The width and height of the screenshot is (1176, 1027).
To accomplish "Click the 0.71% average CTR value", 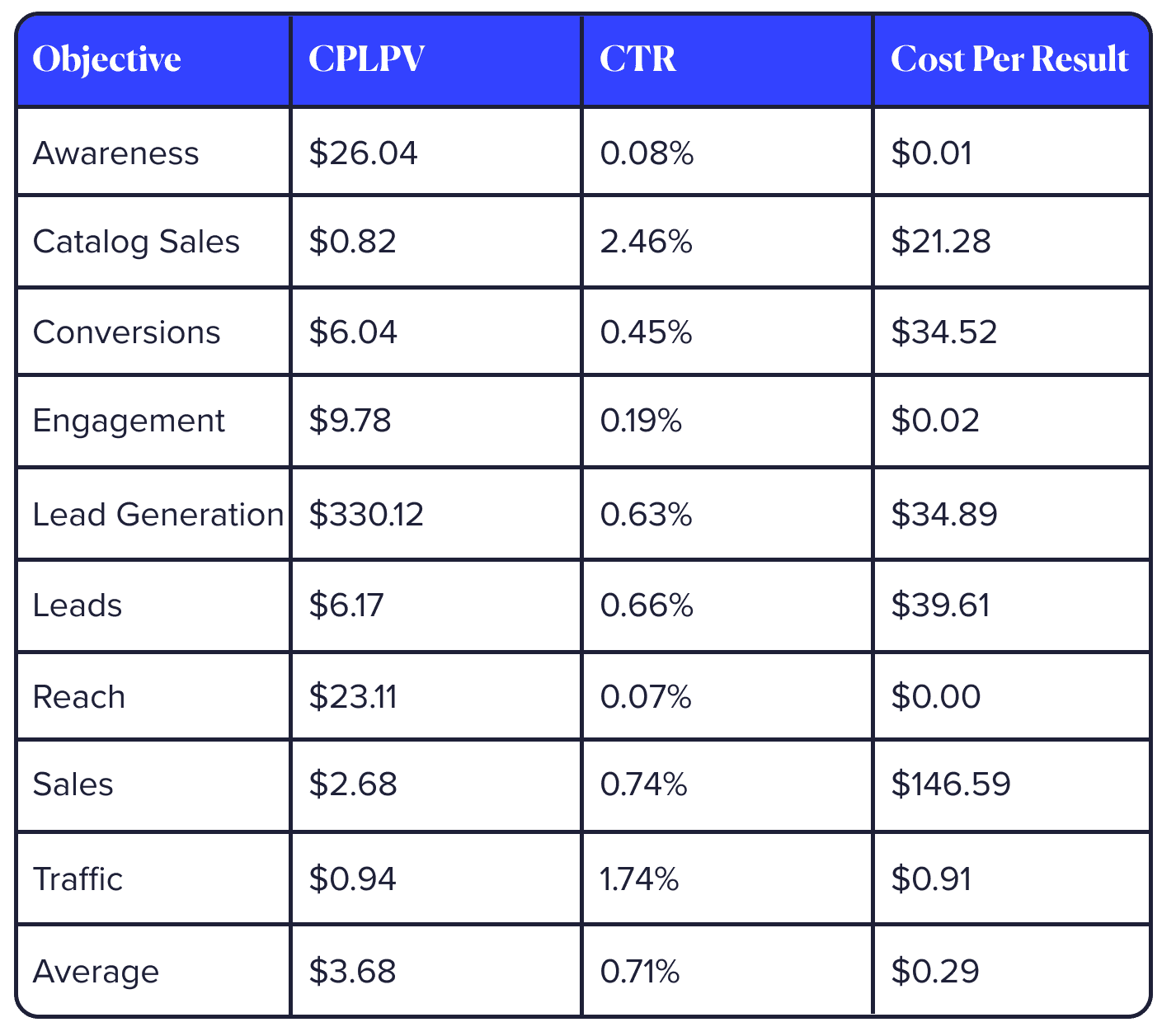I will [x=640, y=972].
